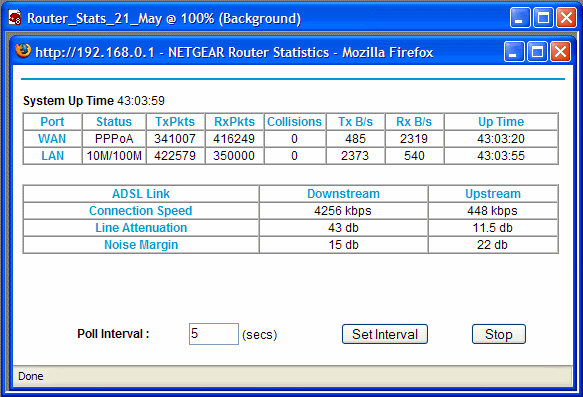
Task: Maximize the Router_Stats_21_May background window
Action: (x=543, y=18)
